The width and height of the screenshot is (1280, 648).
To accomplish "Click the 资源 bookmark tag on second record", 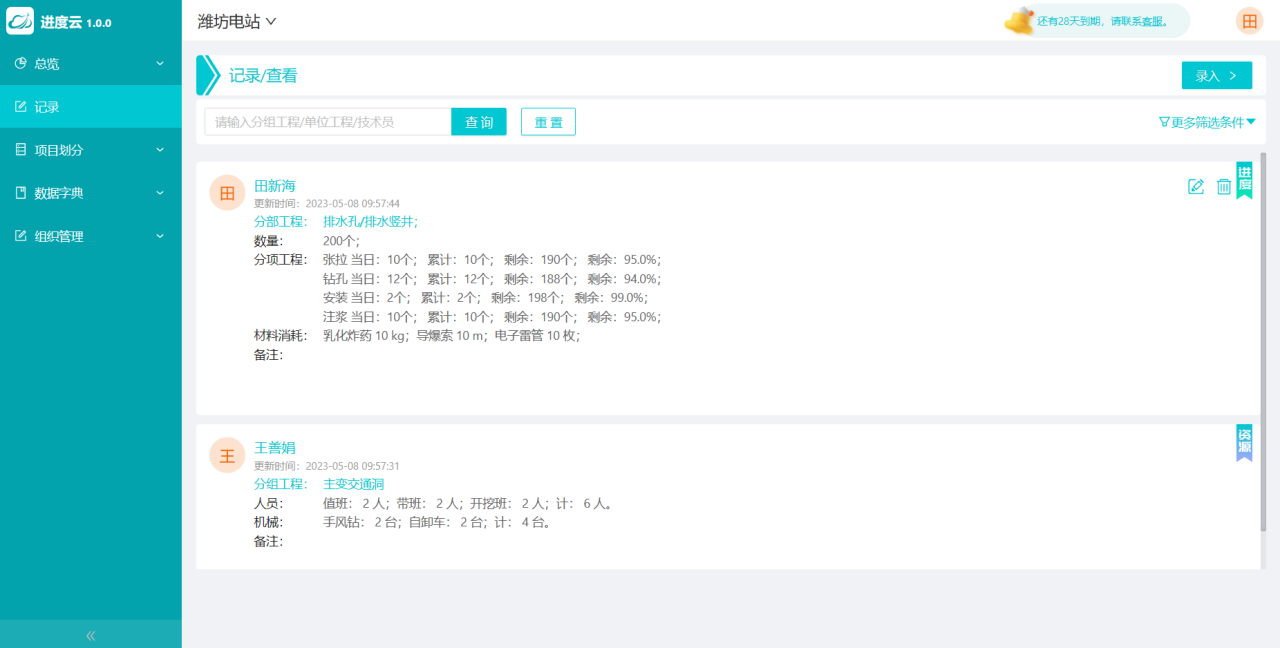I will pos(1244,442).
